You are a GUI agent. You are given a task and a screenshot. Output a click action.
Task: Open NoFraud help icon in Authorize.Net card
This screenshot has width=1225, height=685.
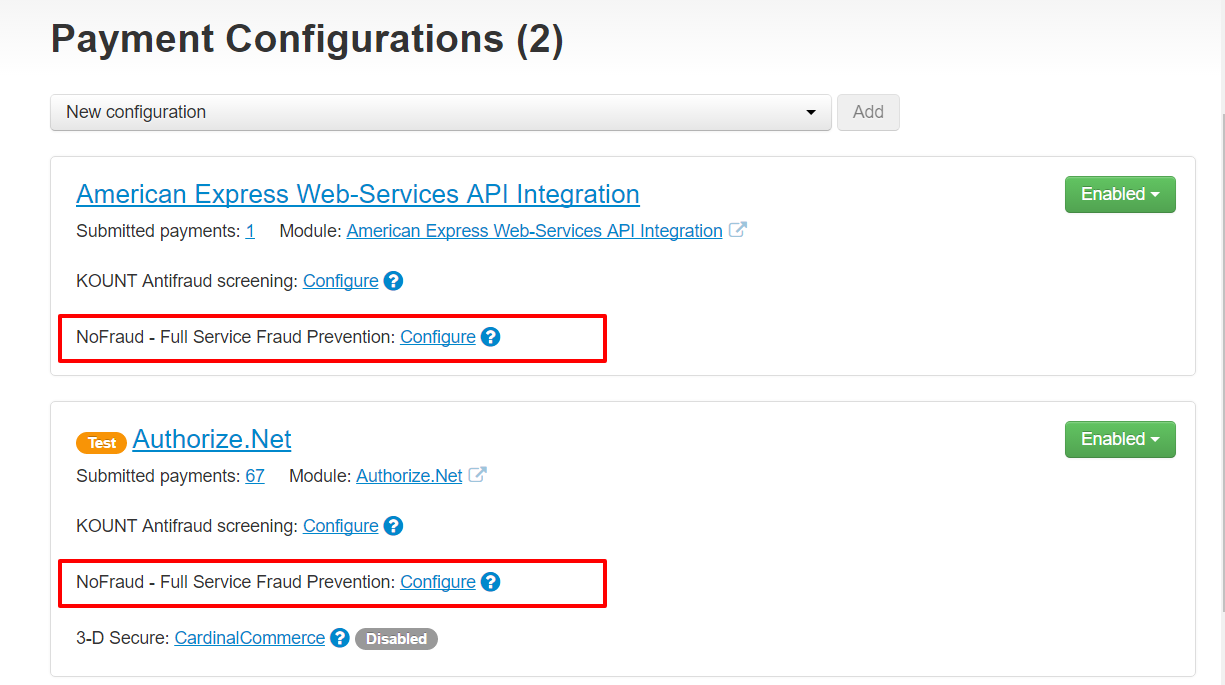pyautogui.click(x=490, y=582)
